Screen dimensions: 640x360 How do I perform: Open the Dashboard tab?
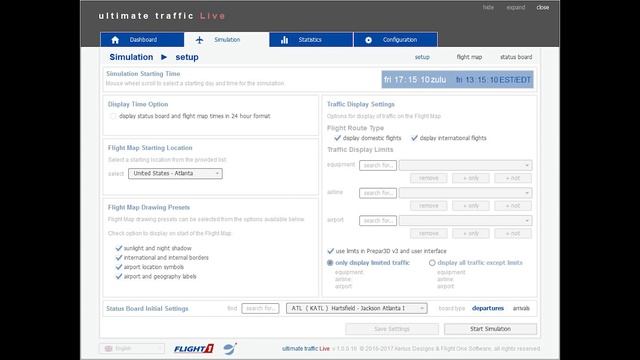coord(142,40)
